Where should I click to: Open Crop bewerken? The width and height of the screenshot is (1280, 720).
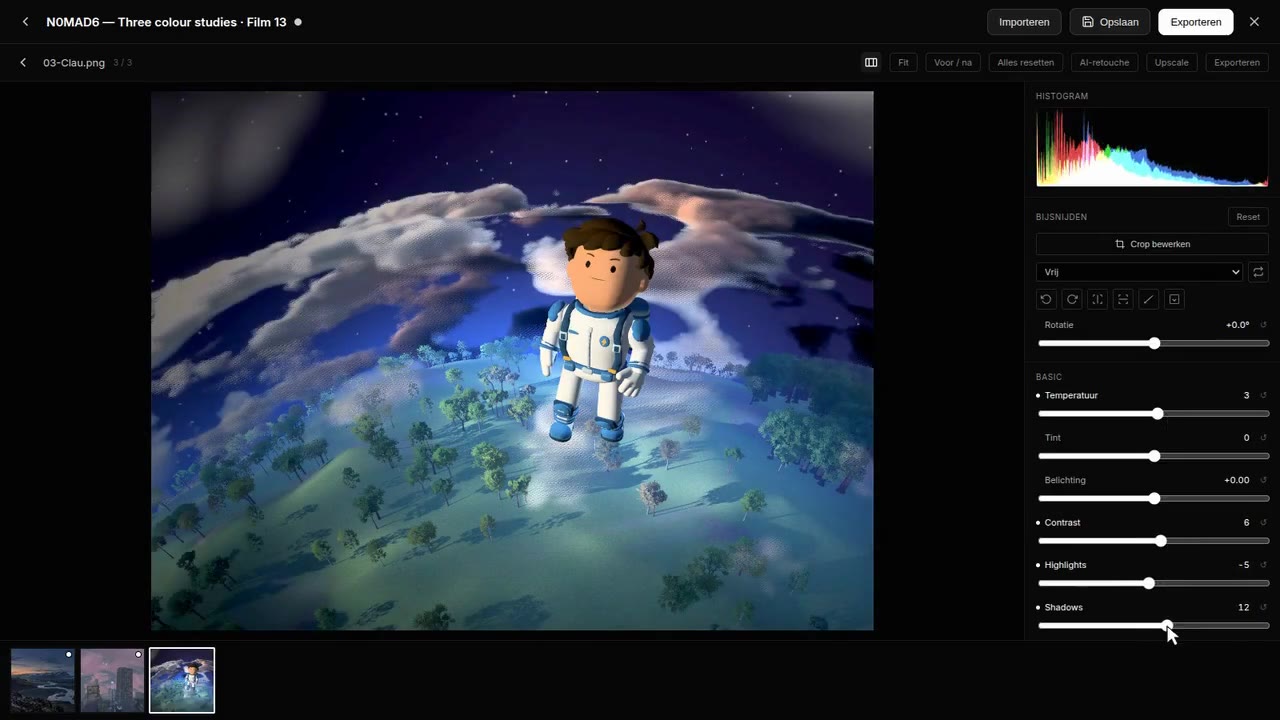tap(1152, 244)
